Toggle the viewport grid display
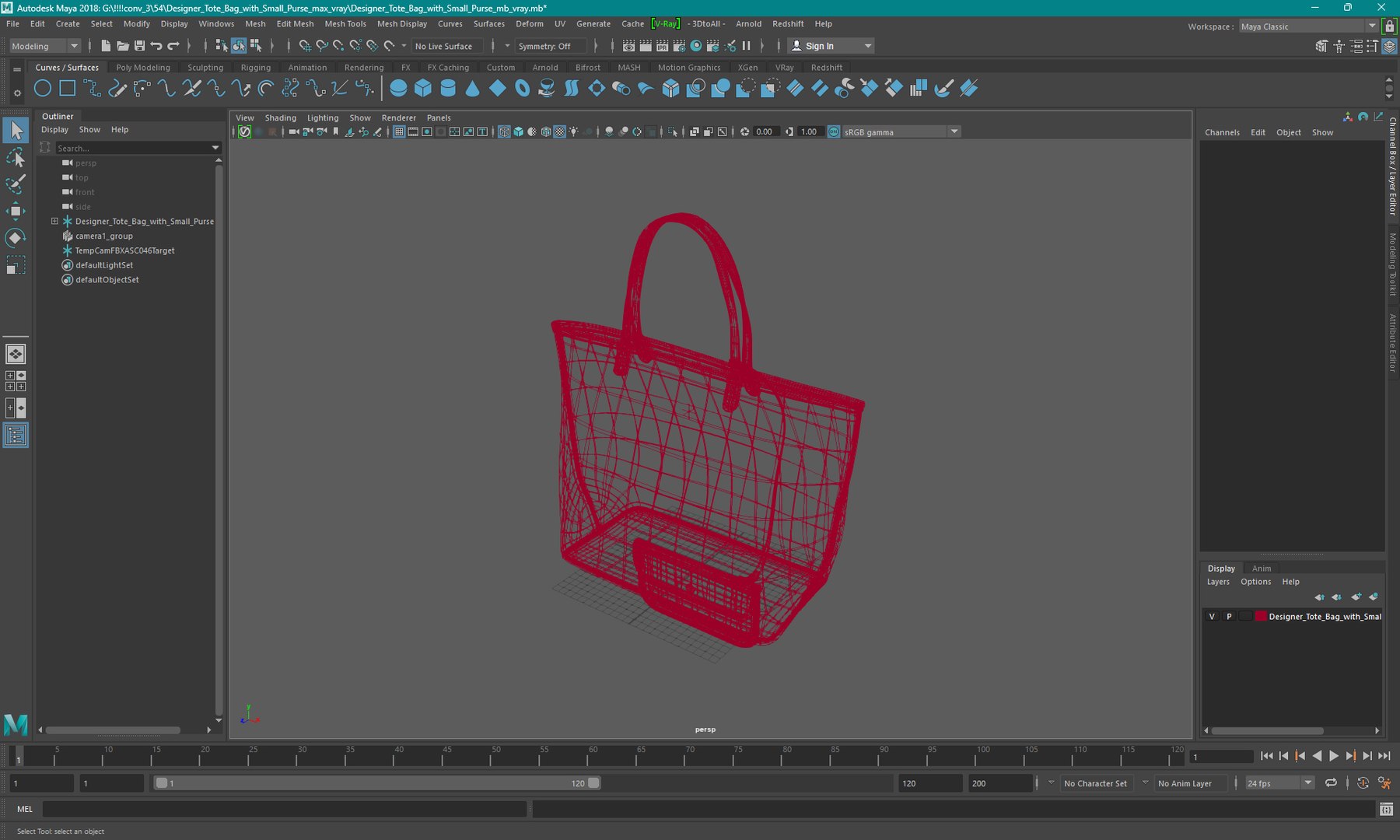Image resolution: width=1400 pixels, height=840 pixels. pyautogui.click(x=399, y=131)
